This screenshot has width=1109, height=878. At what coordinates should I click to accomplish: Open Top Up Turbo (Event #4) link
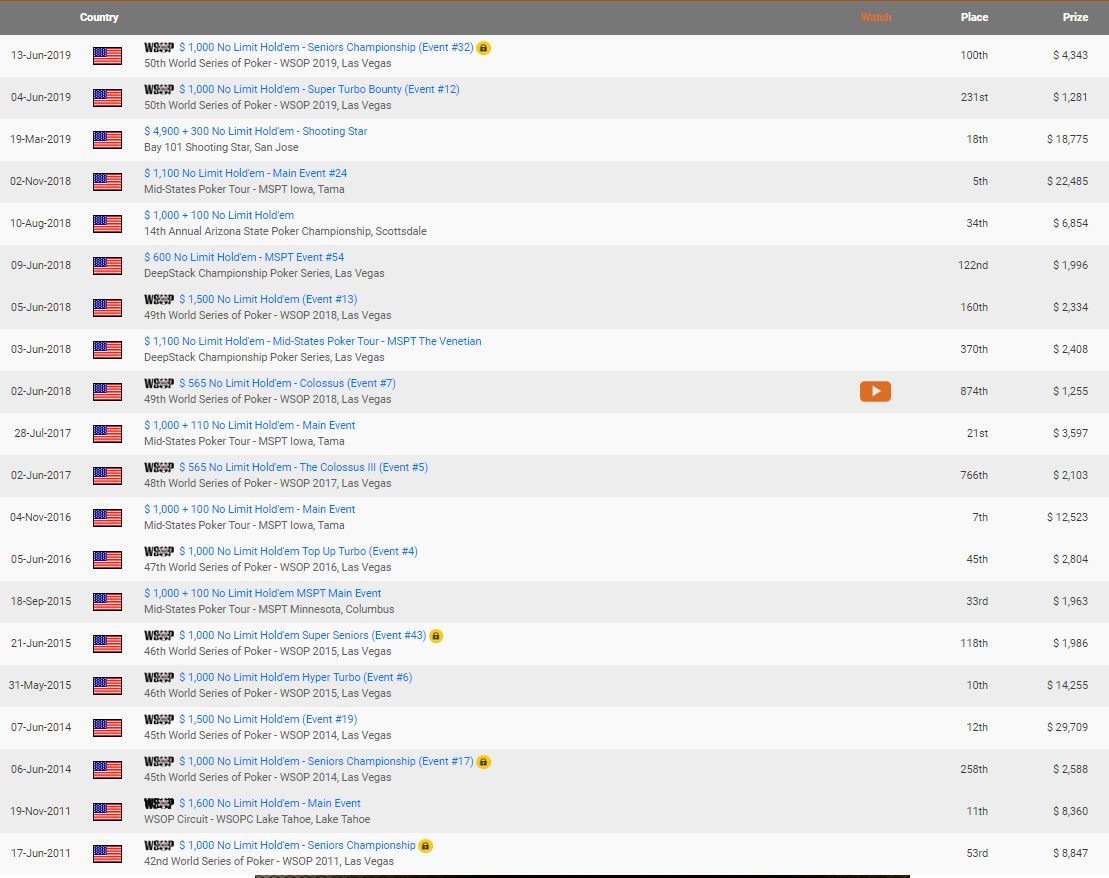click(298, 551)
